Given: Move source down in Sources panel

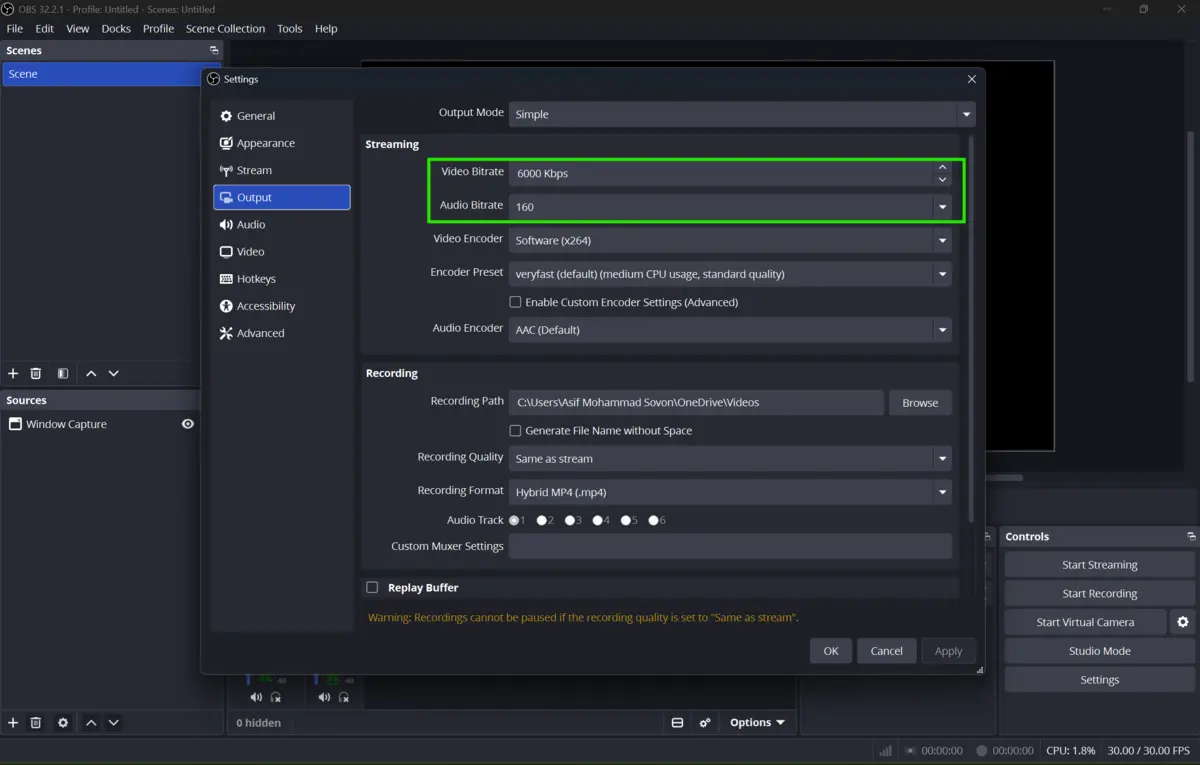Looking at the screenshot, I should (114, 722).
